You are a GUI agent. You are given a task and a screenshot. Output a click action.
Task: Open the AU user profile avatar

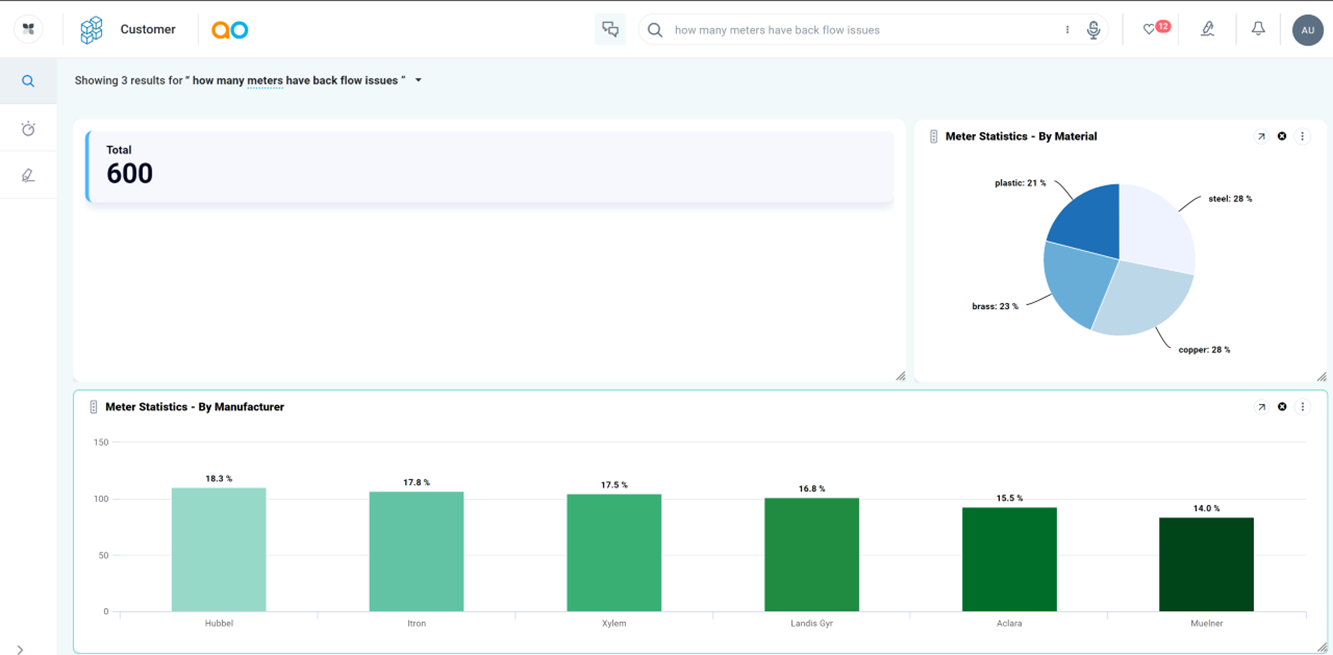click(x=1307, y=30)
